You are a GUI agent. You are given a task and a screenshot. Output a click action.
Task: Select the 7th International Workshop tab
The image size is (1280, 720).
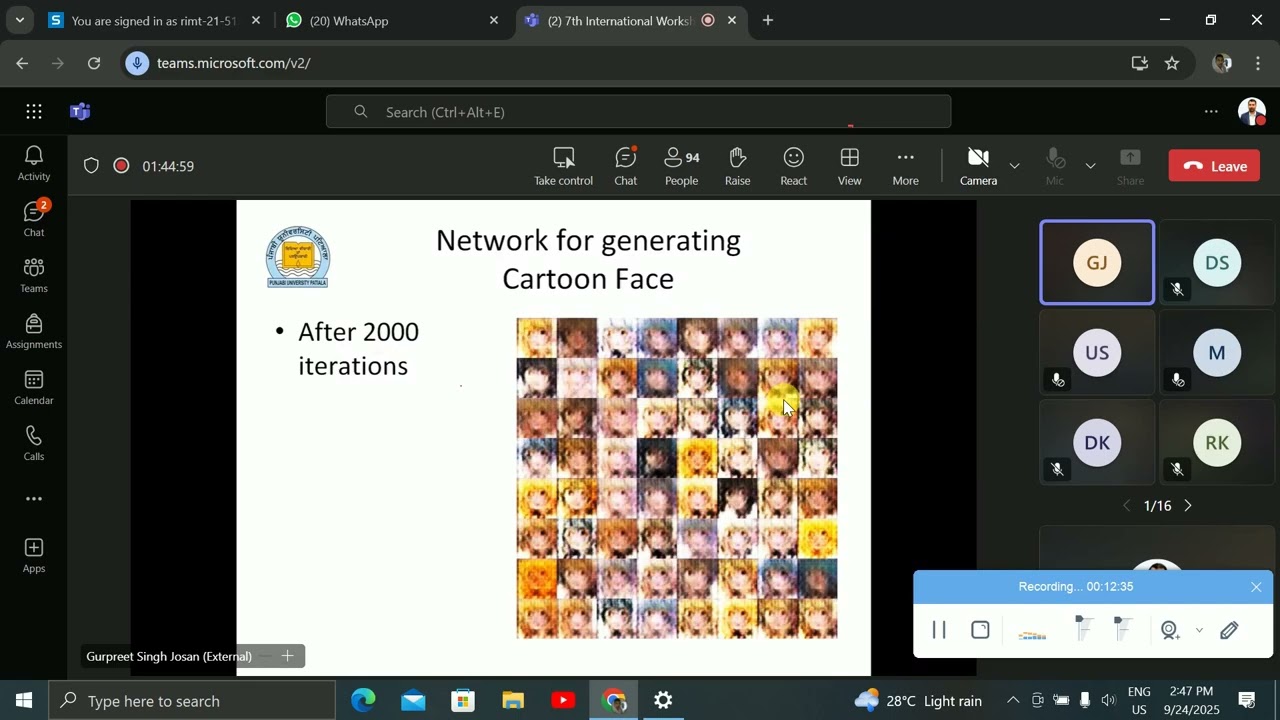[632, 20]
